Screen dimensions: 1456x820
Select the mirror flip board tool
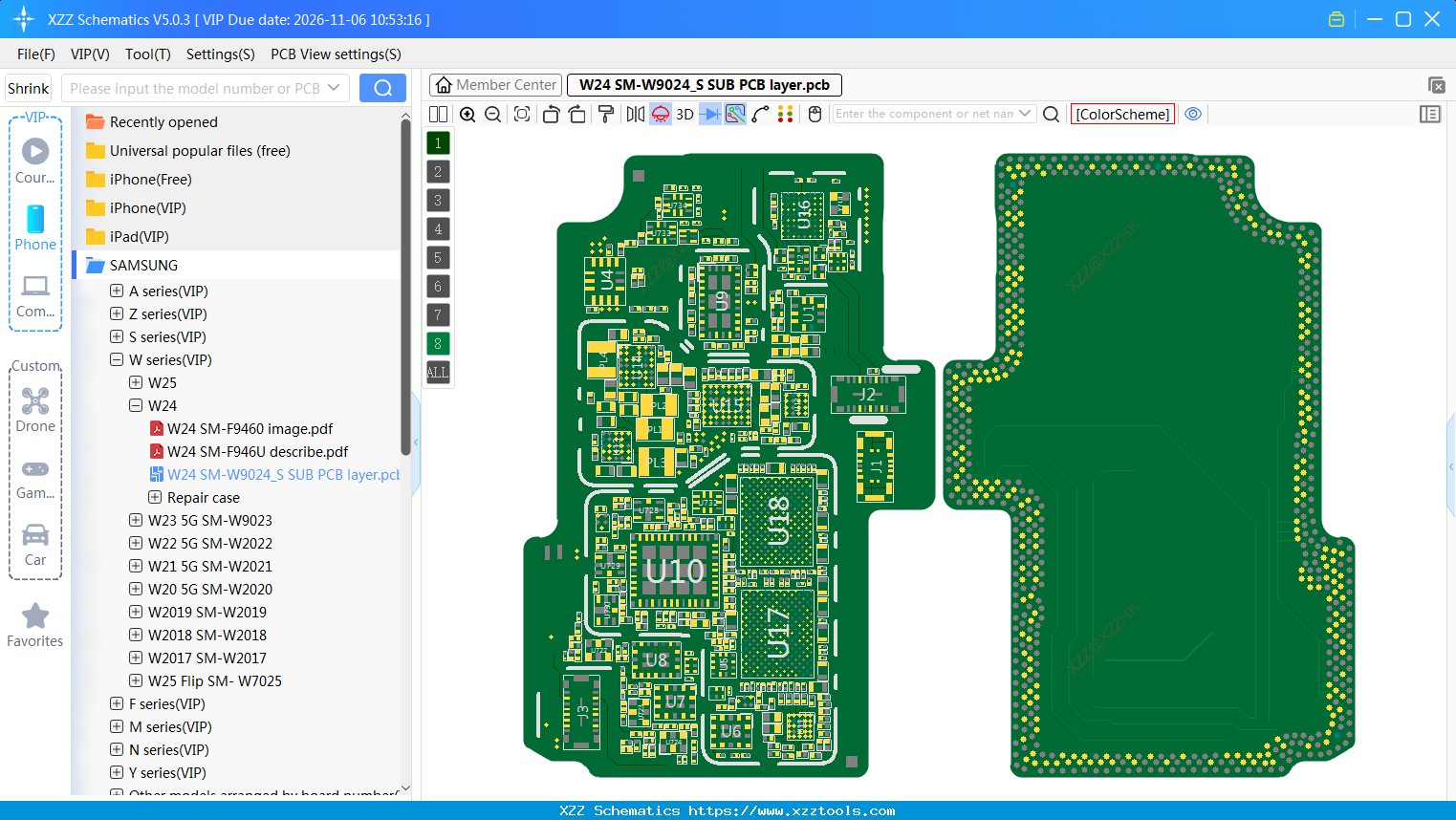click(634, 114)
